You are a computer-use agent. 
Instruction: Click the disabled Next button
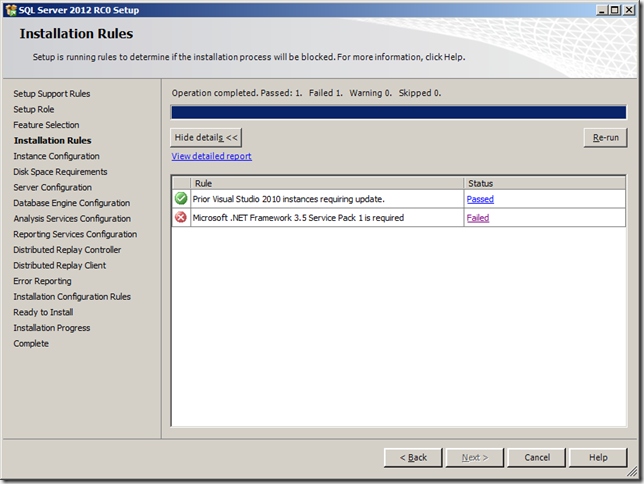click(474, 457)
